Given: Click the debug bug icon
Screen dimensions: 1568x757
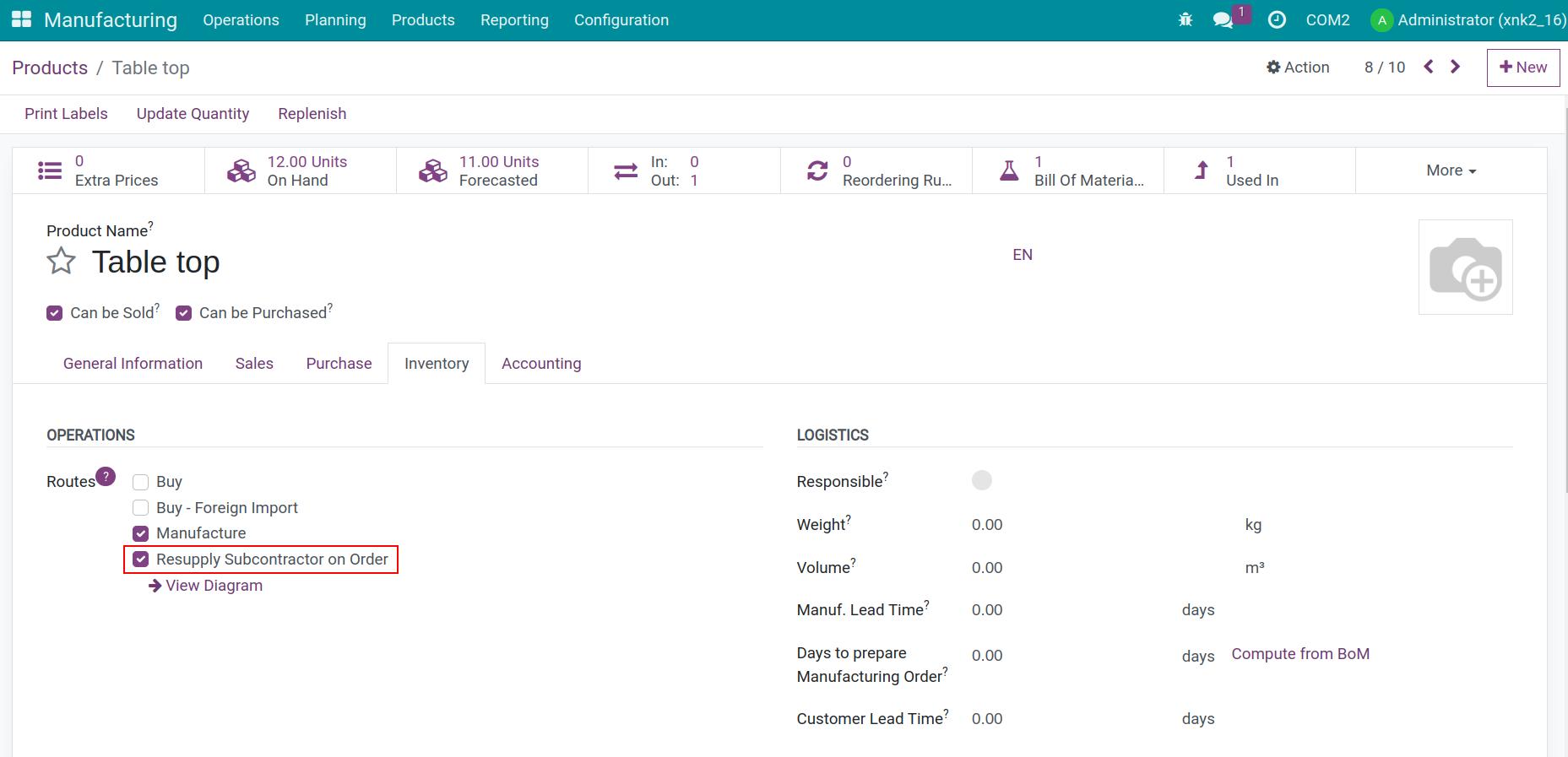Looking at the screenshot, I should [1185, 19].
